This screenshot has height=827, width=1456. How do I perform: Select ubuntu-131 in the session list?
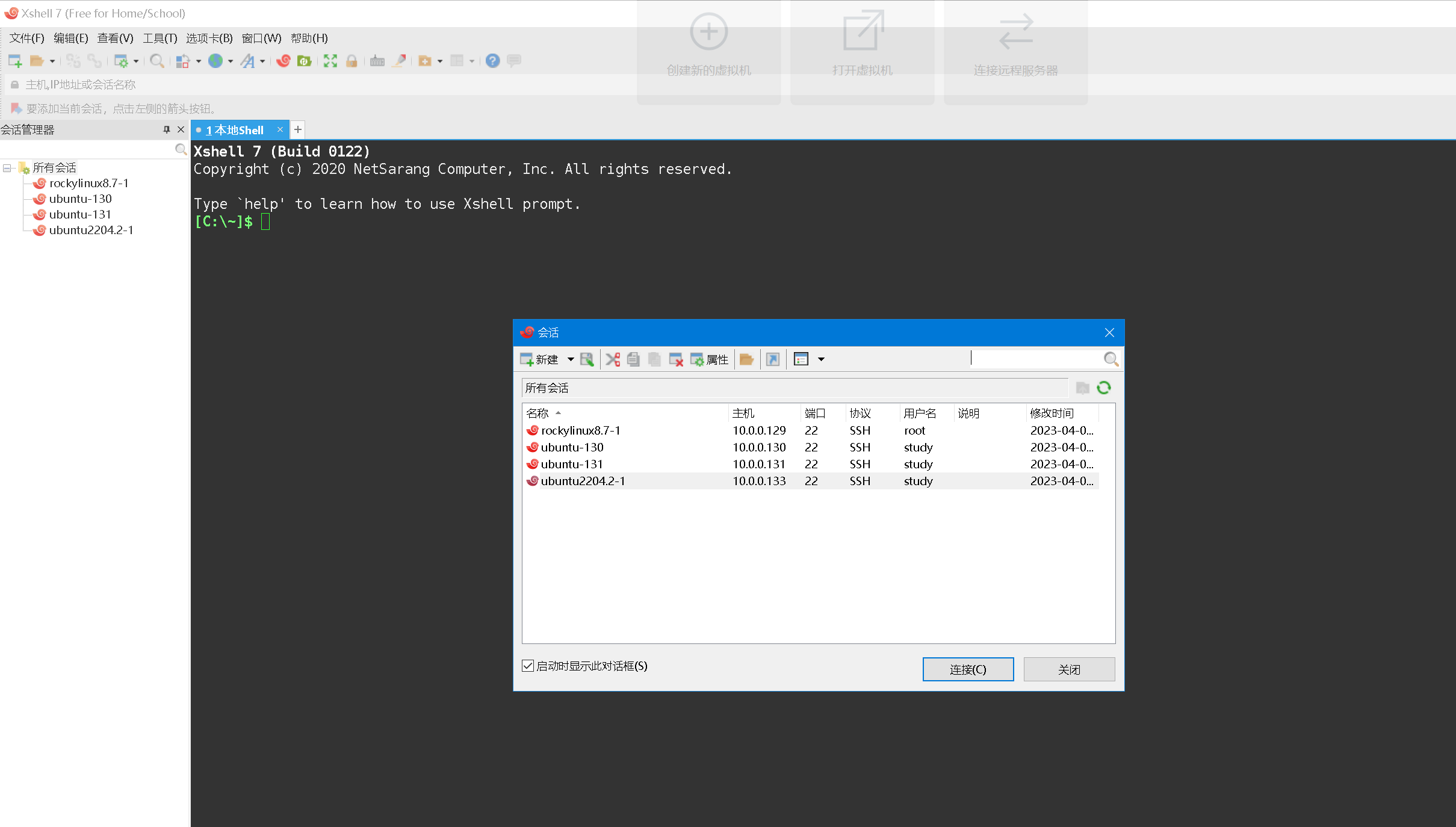(571, 464)
